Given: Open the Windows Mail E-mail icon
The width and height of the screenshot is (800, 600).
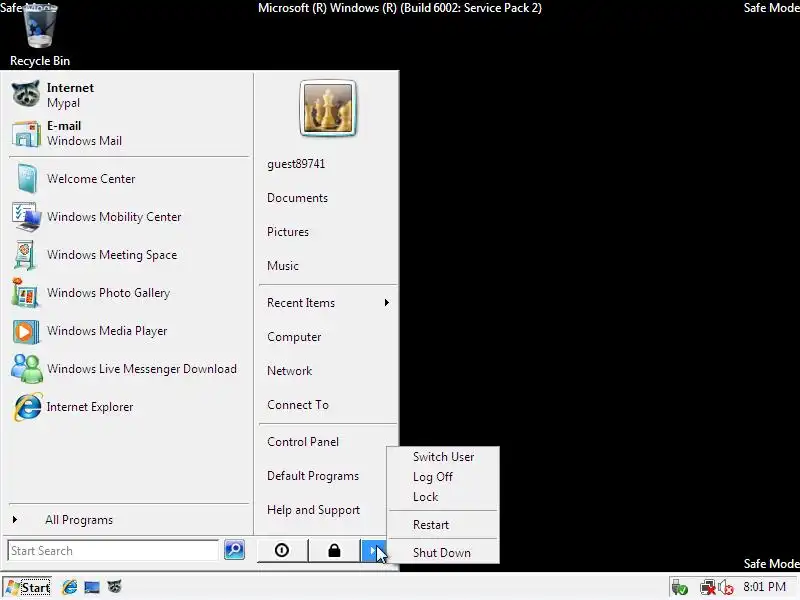Looking at the screenshot, I should pos(26,133).
